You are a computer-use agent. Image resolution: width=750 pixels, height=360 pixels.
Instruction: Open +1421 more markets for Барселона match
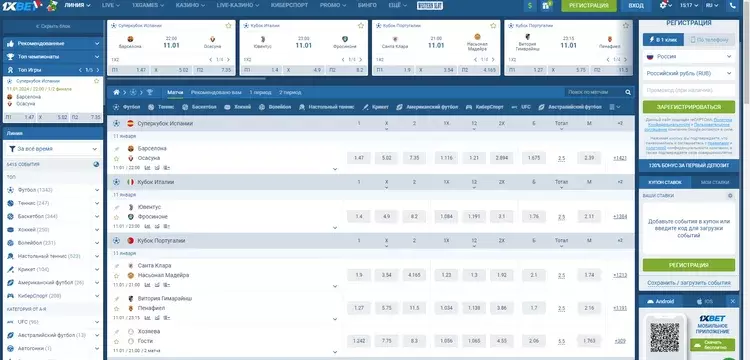[620, 158]
